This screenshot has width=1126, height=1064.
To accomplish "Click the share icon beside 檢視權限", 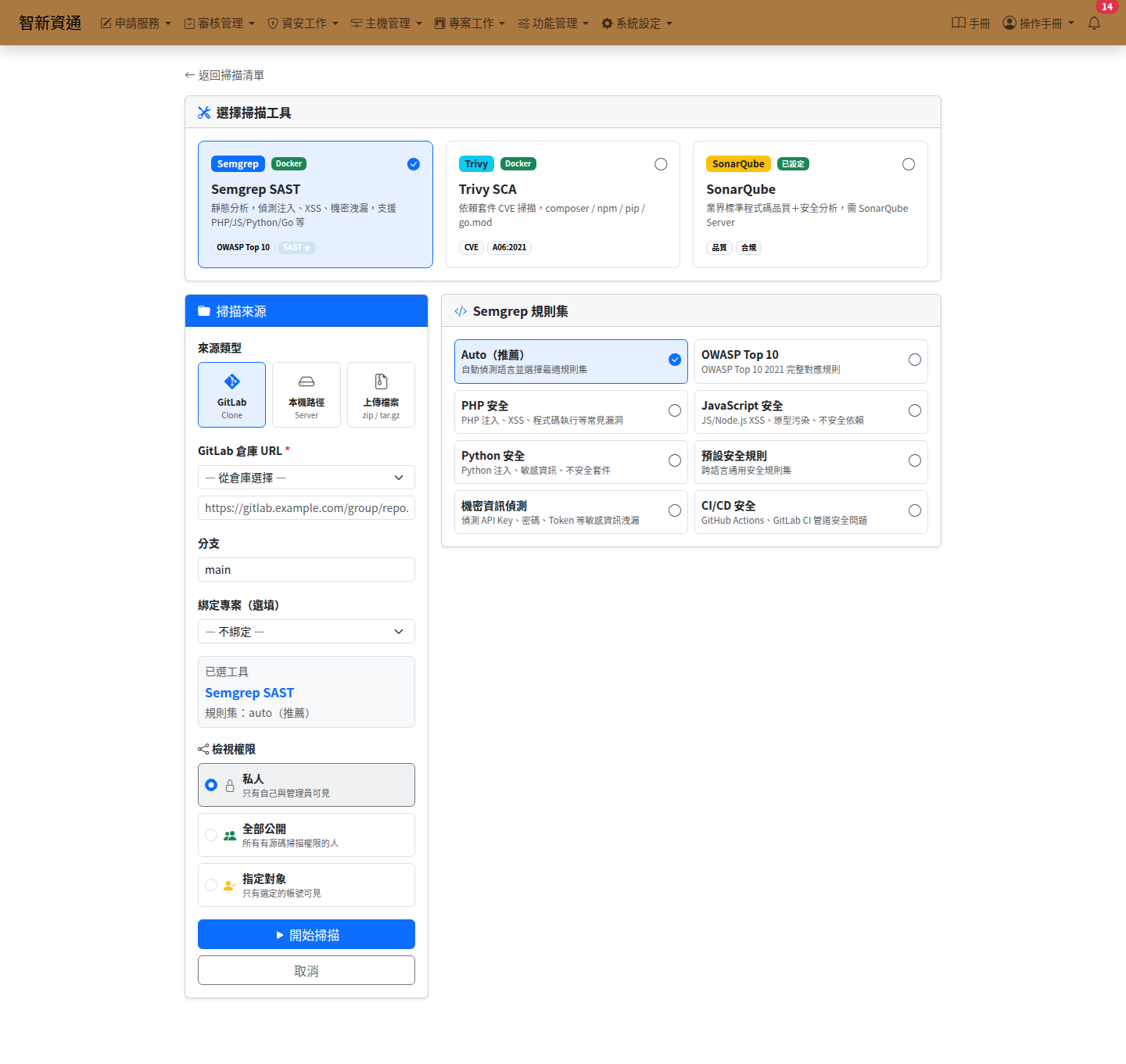I will click(203, 749).
